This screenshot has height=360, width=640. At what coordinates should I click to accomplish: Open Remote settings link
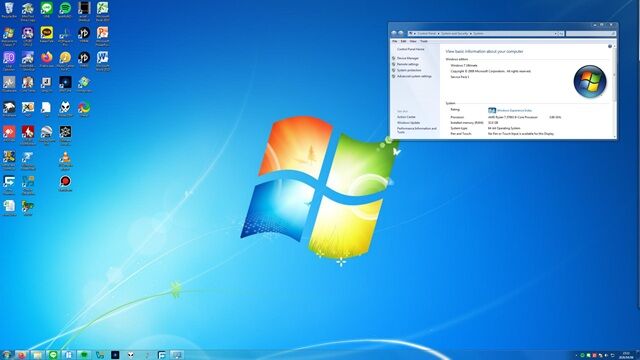pyautogui.click(x=407, y=64)
